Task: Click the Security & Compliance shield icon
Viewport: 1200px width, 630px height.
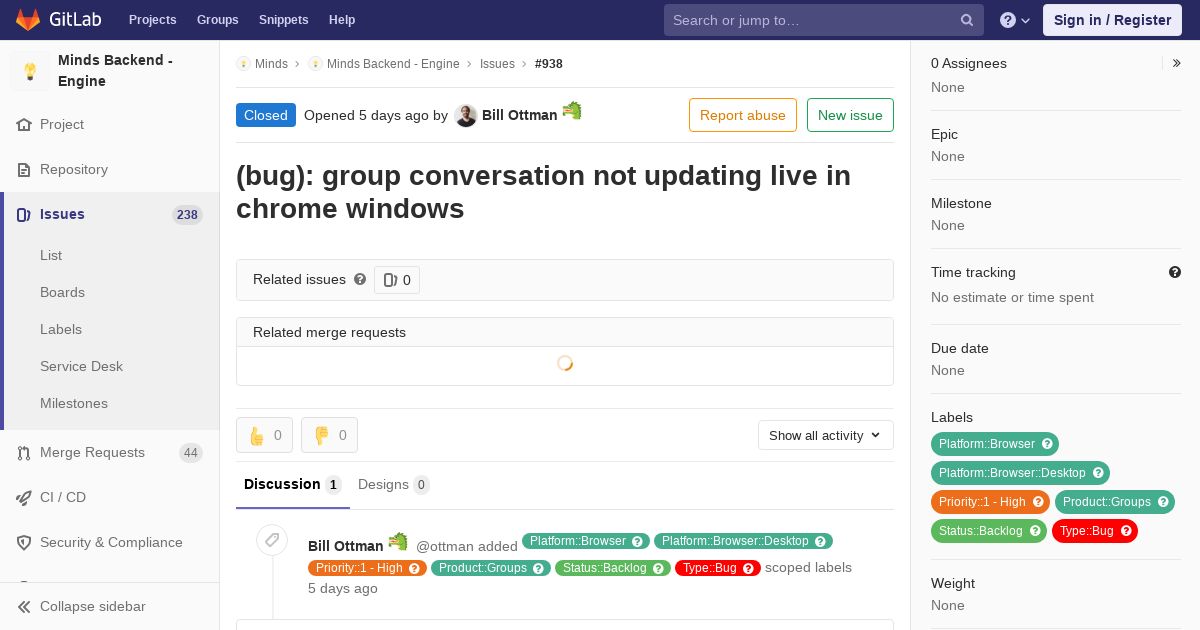Action: [24, 543]
